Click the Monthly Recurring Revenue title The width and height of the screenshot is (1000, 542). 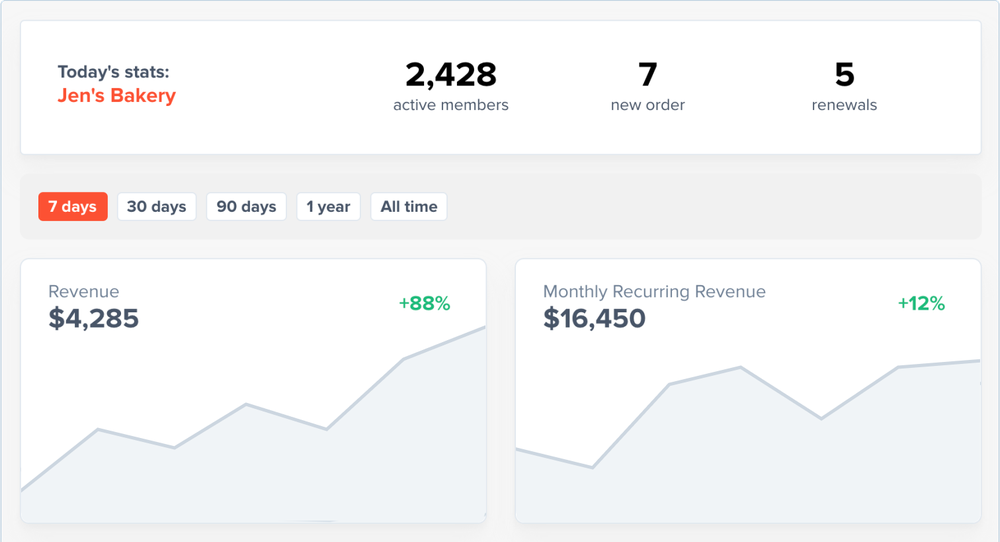tap(654, 291)
